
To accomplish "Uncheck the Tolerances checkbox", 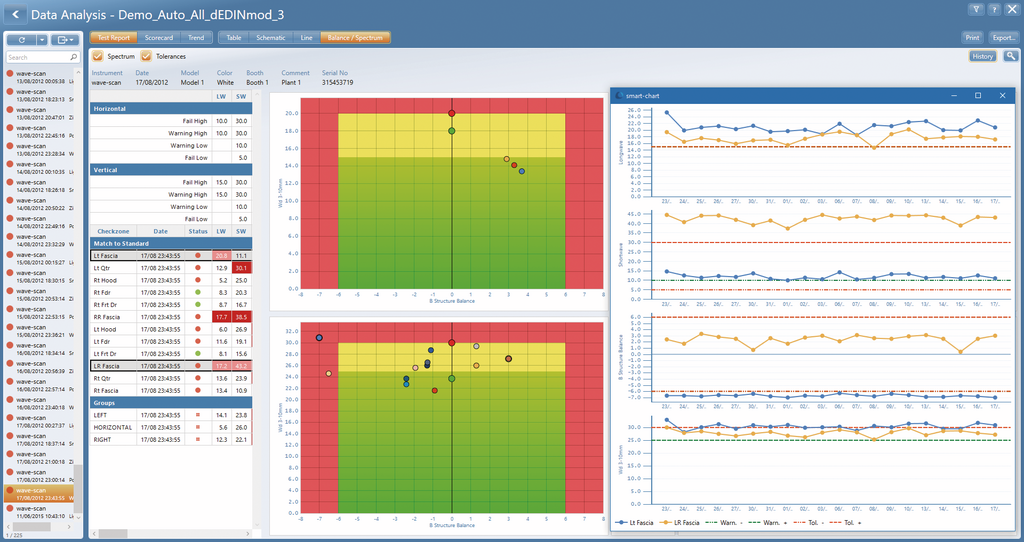I will [x=146, y=56].
